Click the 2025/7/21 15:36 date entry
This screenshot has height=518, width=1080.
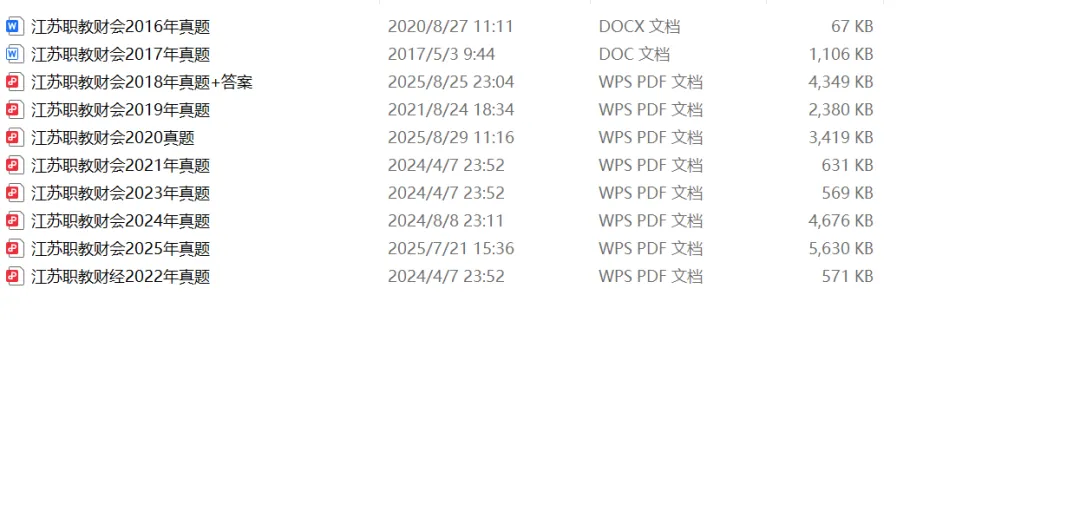point(451,249)
